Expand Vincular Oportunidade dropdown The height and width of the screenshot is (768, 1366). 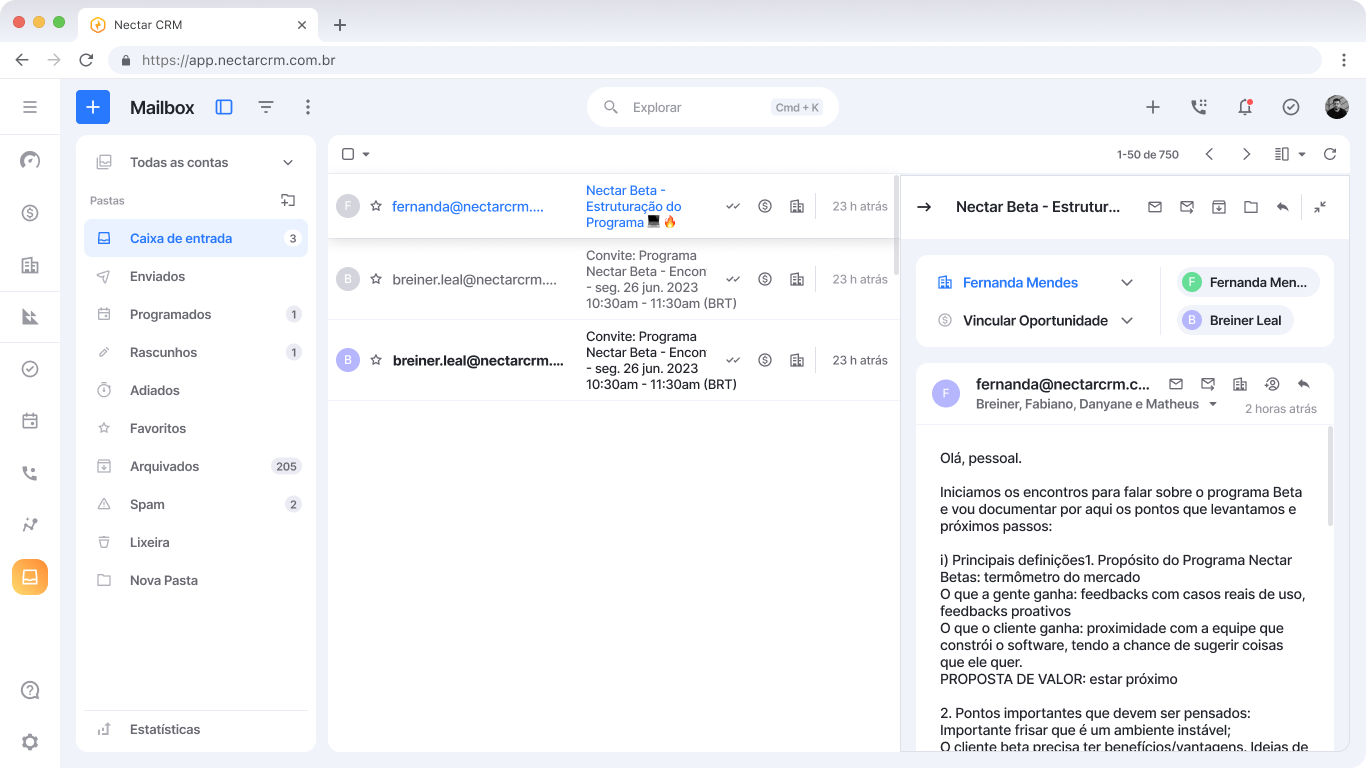1127,321
